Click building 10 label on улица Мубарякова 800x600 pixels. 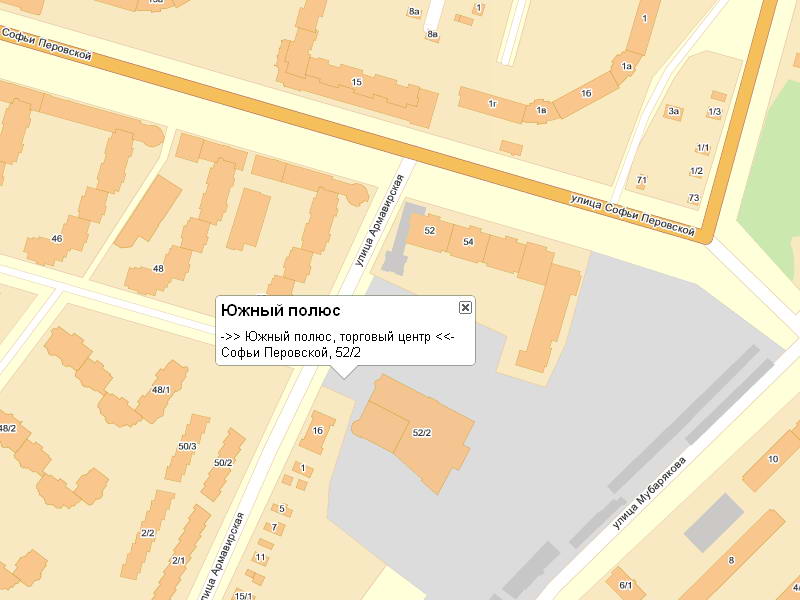pyautogui.click(x=773, y=459)
